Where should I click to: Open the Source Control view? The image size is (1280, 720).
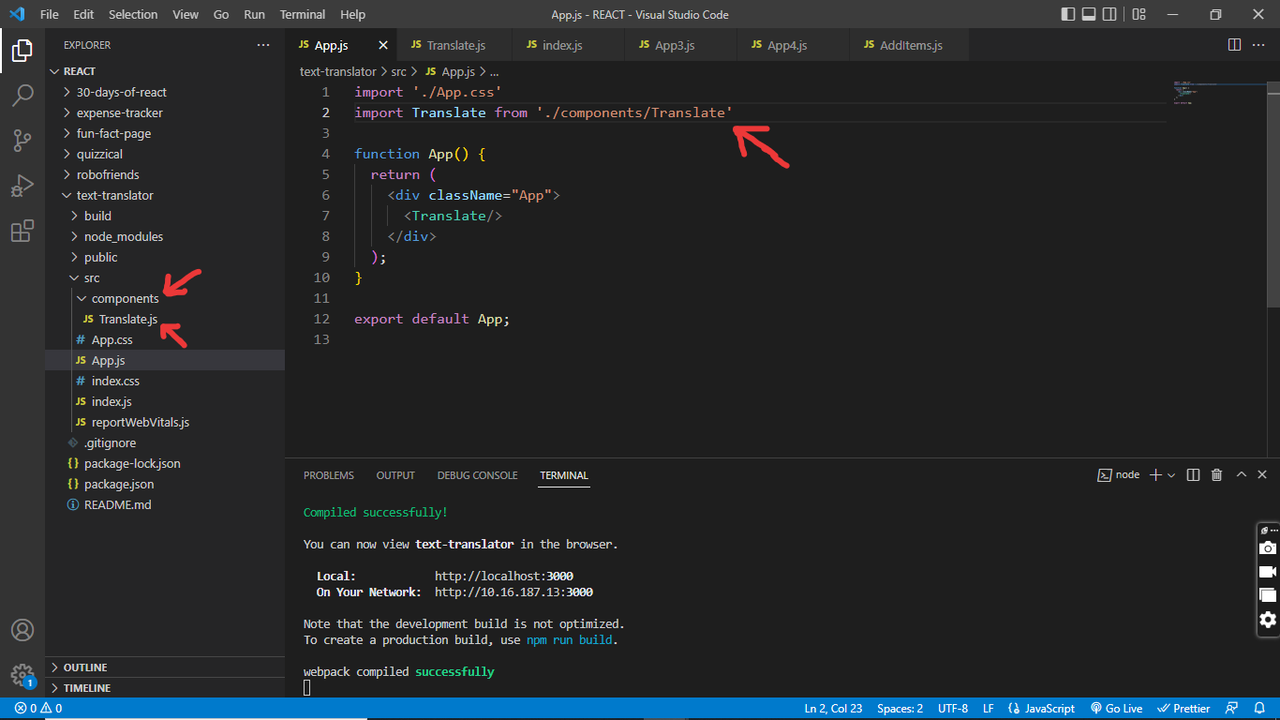(x=22, y=141)
